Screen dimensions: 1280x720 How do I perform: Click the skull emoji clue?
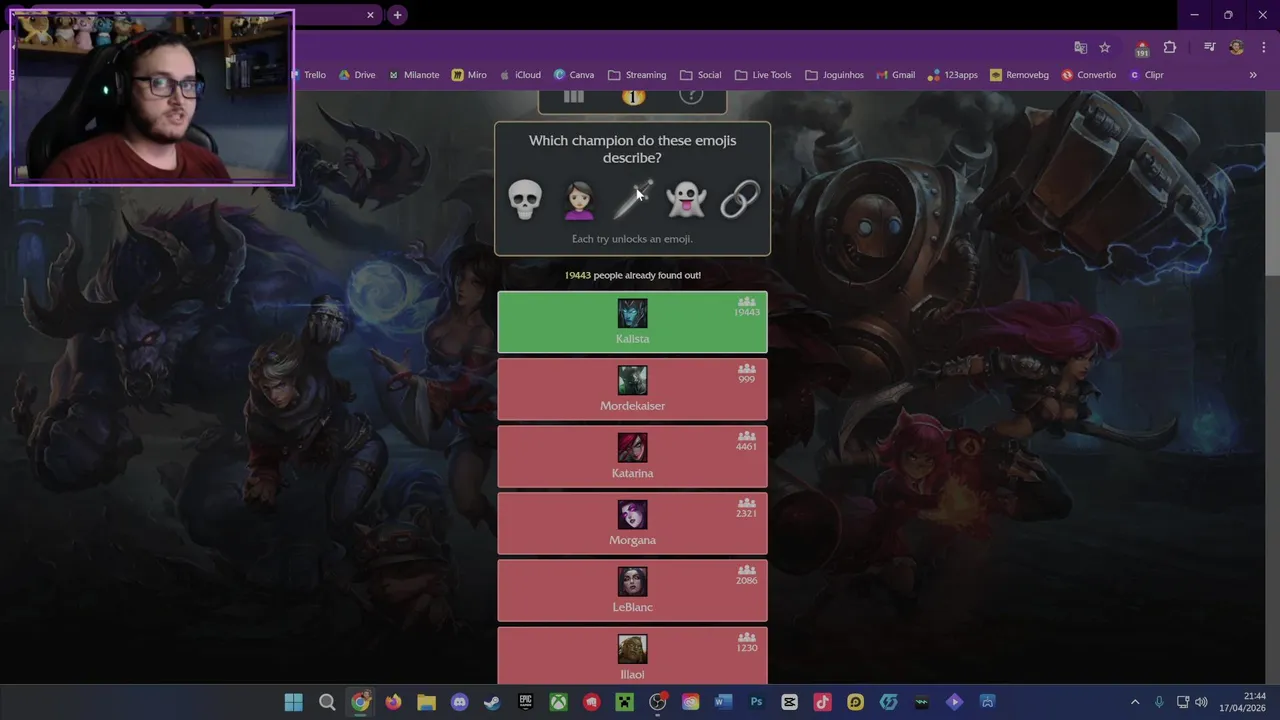pyautogui.click(x=525, y=199)
